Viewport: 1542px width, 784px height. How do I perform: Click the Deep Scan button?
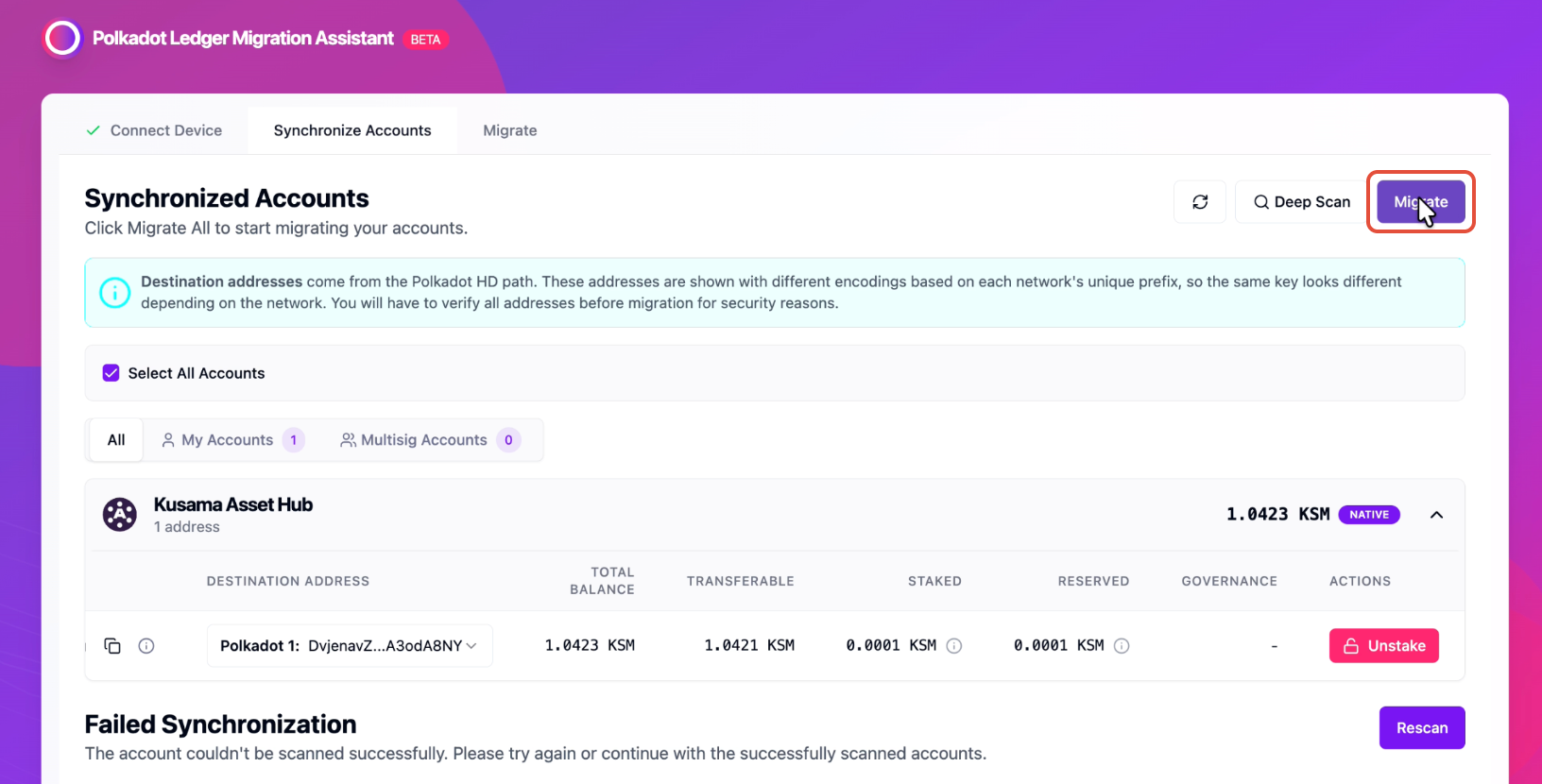tap(1301, 202)
